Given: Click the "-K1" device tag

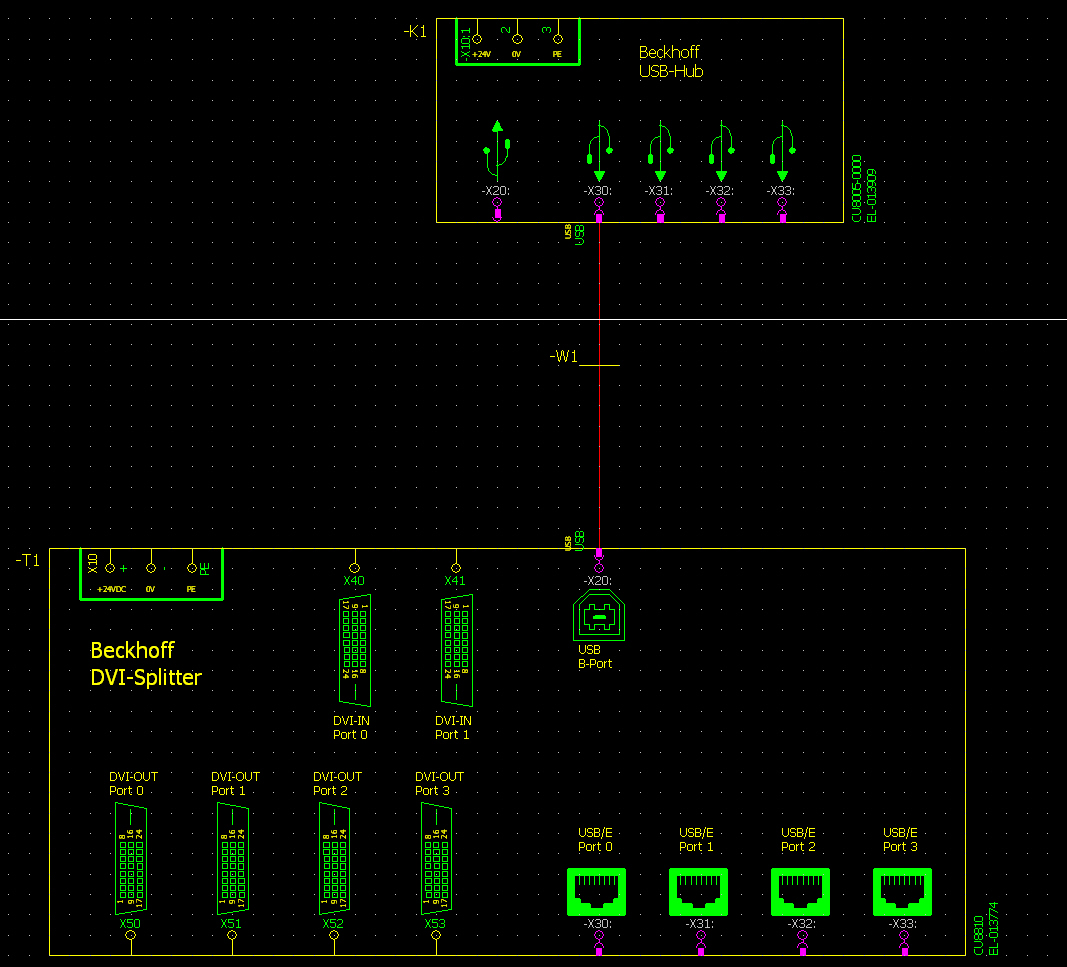Looking at the screenshot, I should [x=415, y=31].
